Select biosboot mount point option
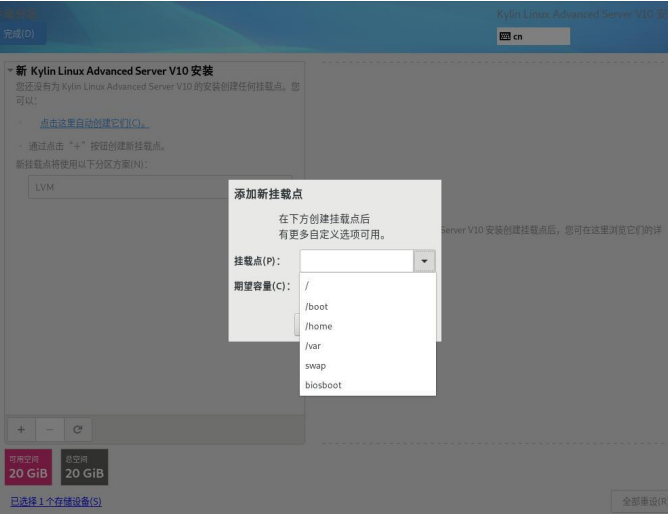This screenshot has width=668, height=514. (368, 385)
